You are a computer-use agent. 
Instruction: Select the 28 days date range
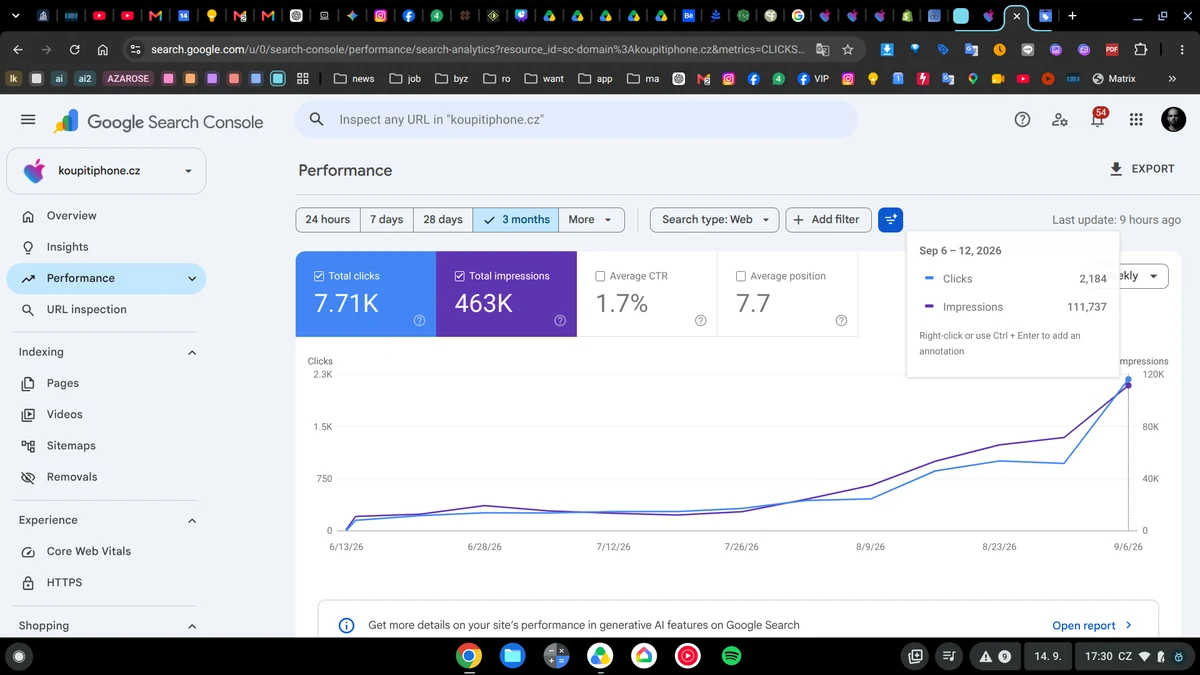coord(443,220)
